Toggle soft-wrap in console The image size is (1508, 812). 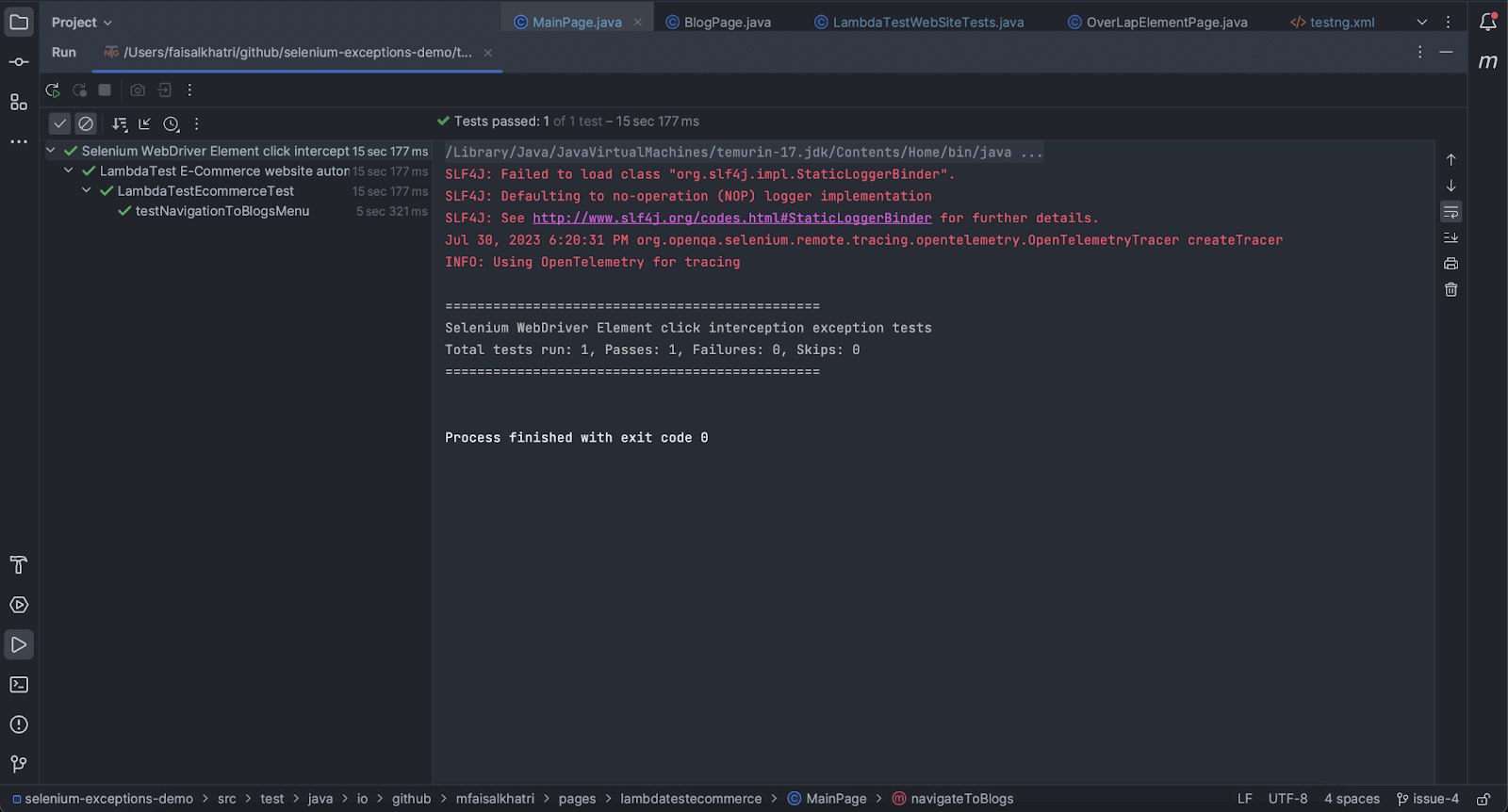tap(1451, 212)
